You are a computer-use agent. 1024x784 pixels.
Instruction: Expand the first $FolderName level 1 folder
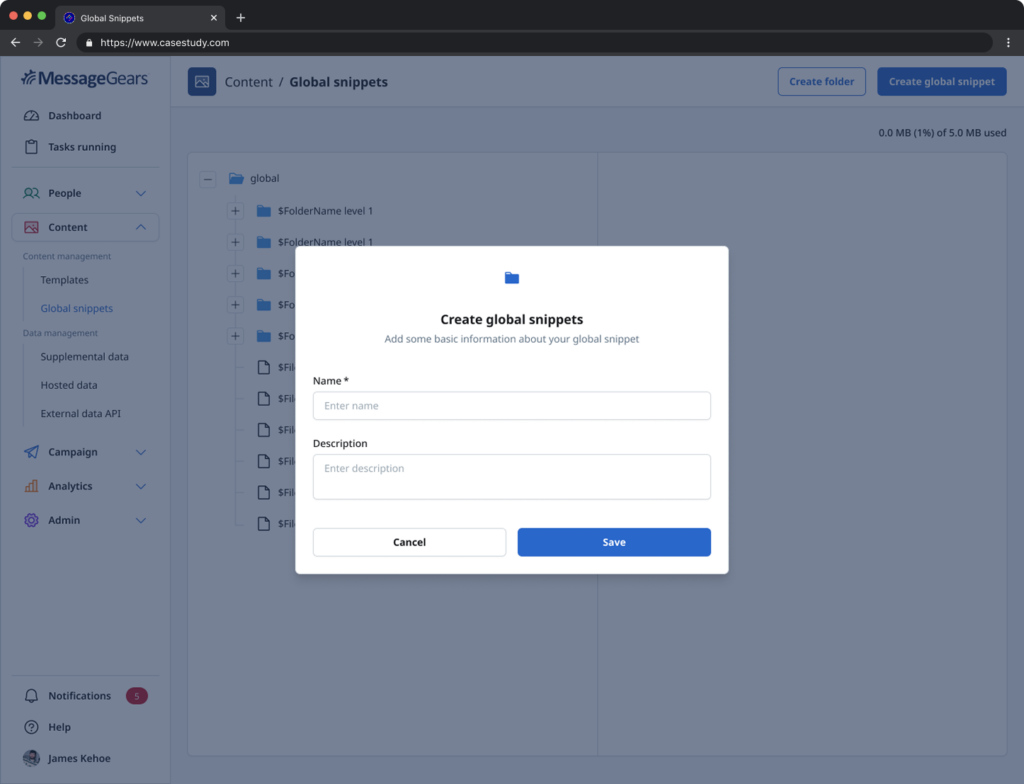235,211
